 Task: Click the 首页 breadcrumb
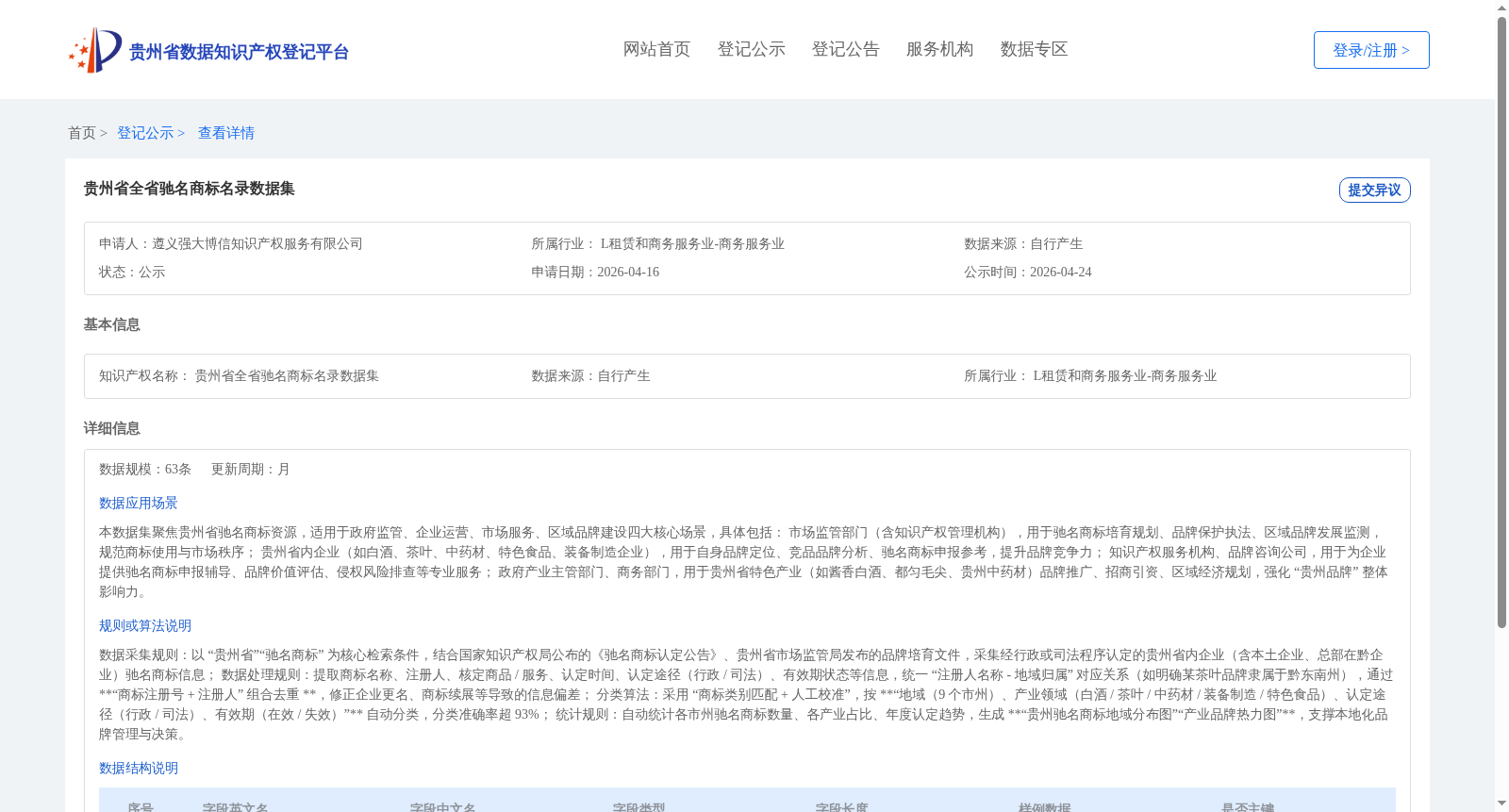click(x=82, y=133)
